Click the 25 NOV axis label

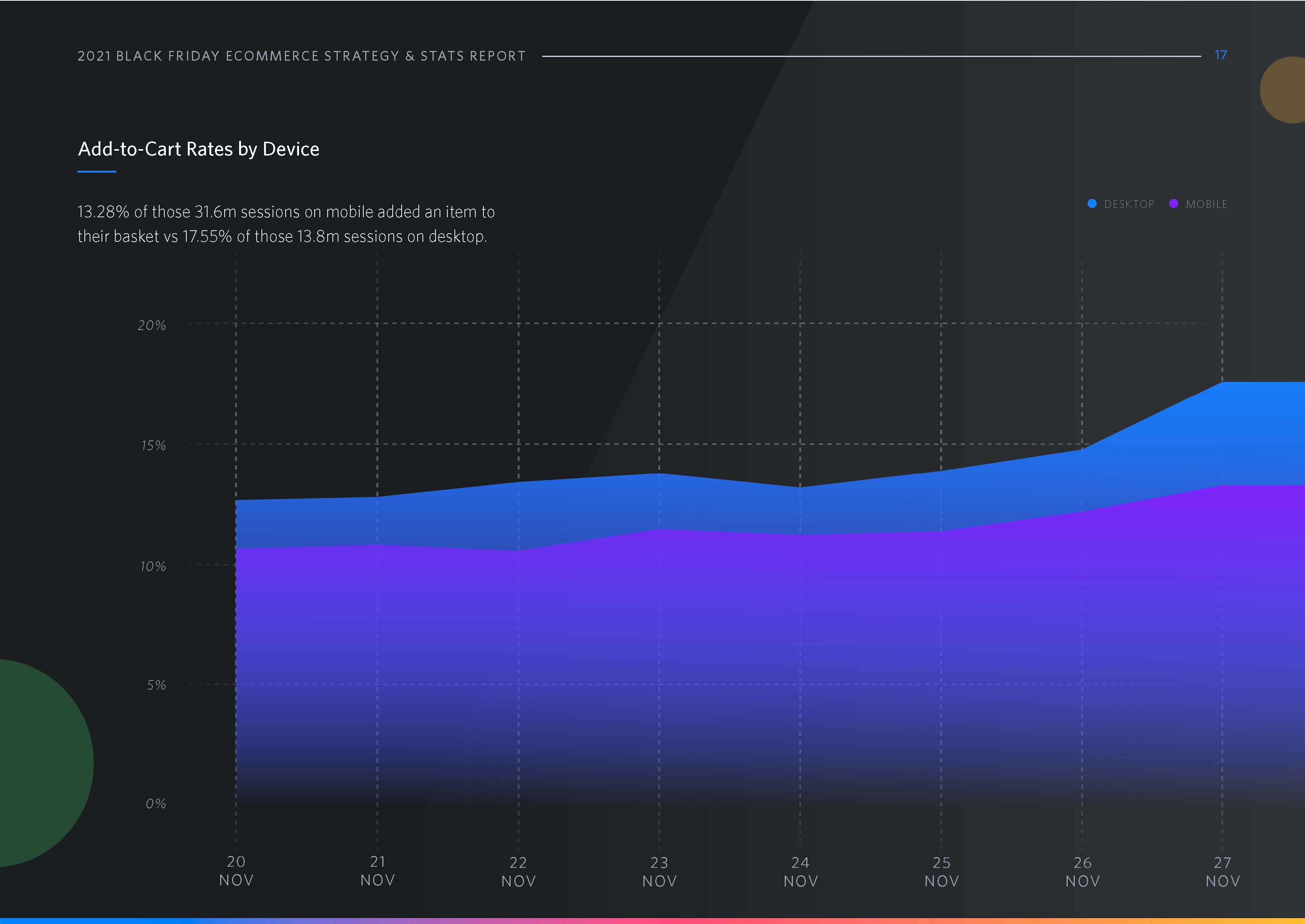(x=942, y=872)
